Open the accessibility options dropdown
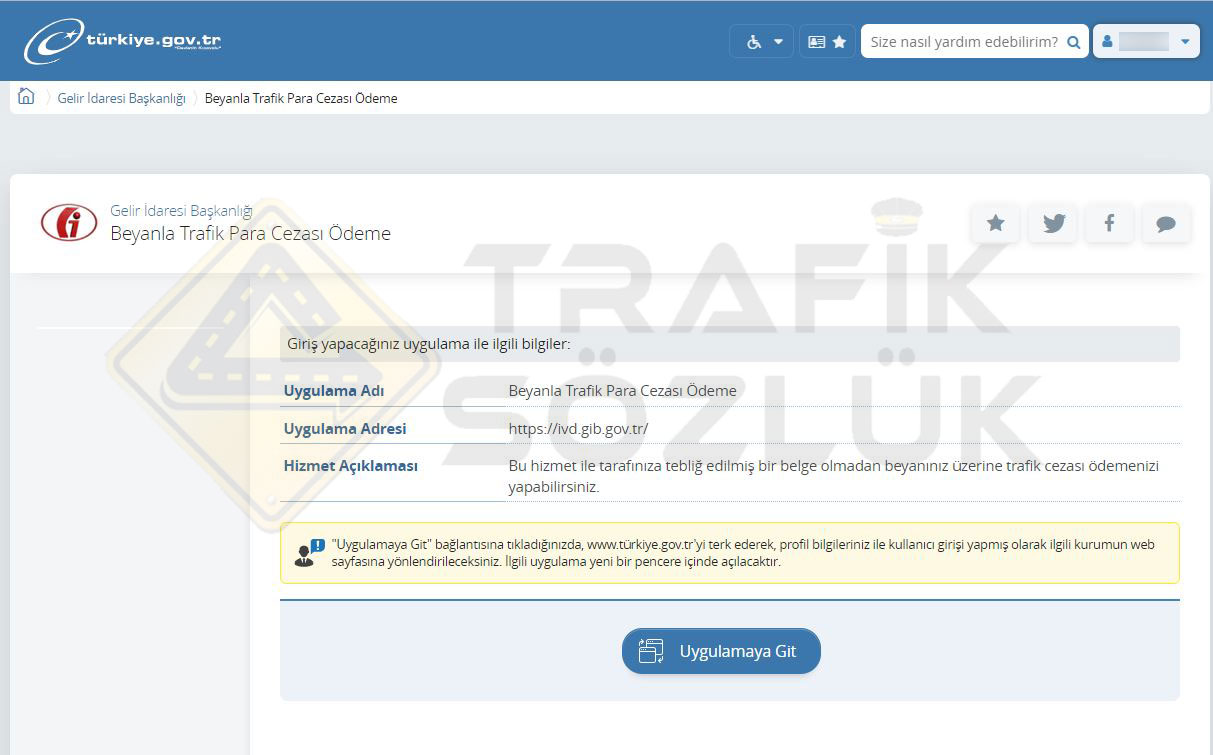Image resolution: width=1213 pixels, height=755 pixels. pos(762,42)
